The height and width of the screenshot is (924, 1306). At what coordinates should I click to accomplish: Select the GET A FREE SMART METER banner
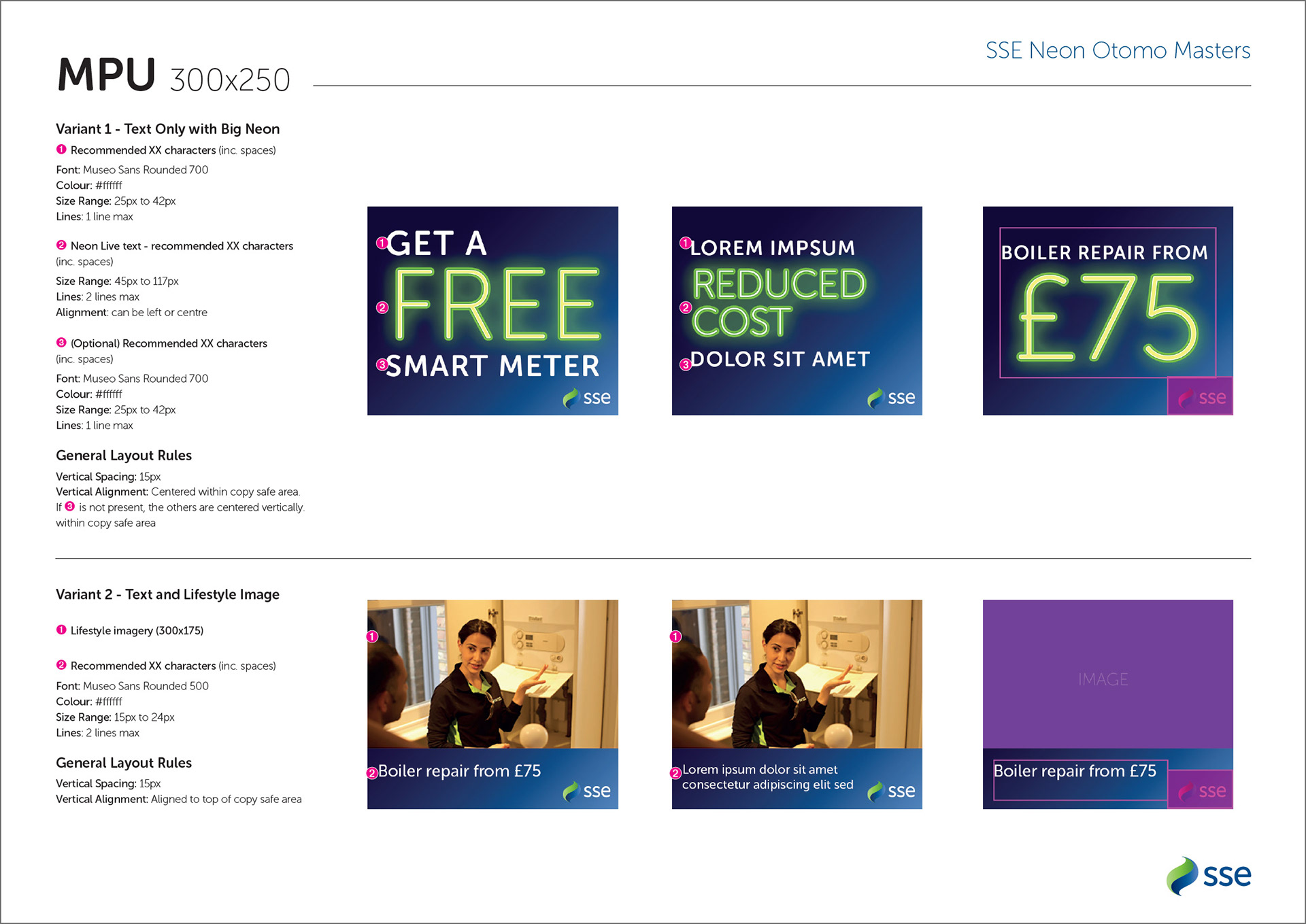coord(492,311)
